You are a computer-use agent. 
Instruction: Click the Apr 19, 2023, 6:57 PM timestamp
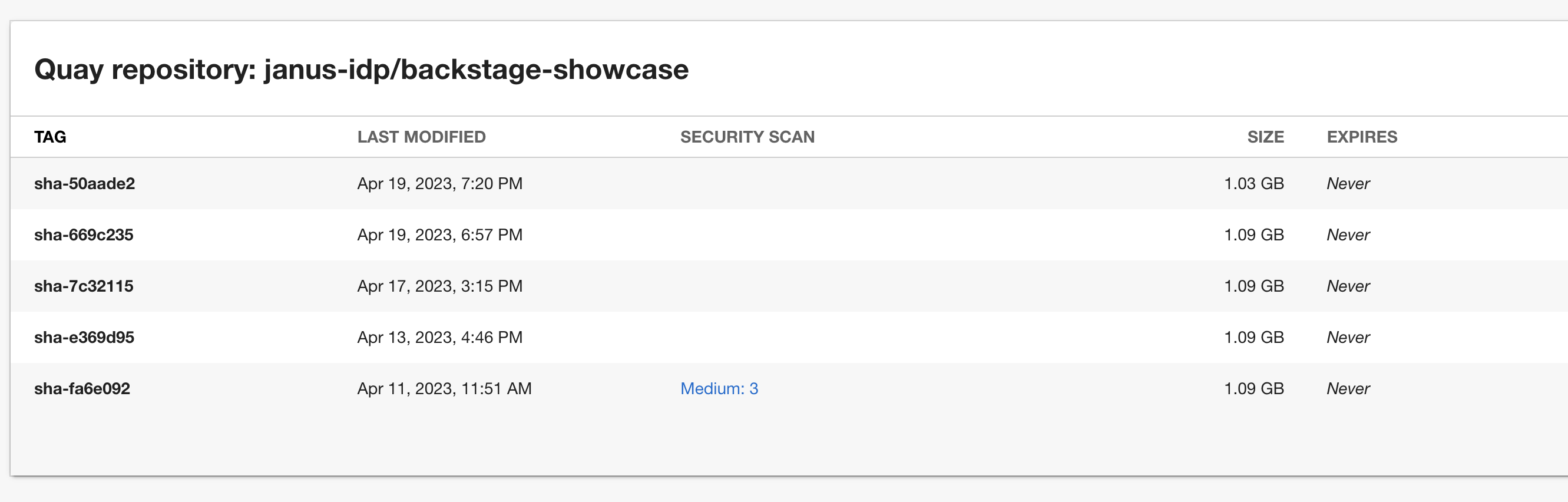[439, 235]
